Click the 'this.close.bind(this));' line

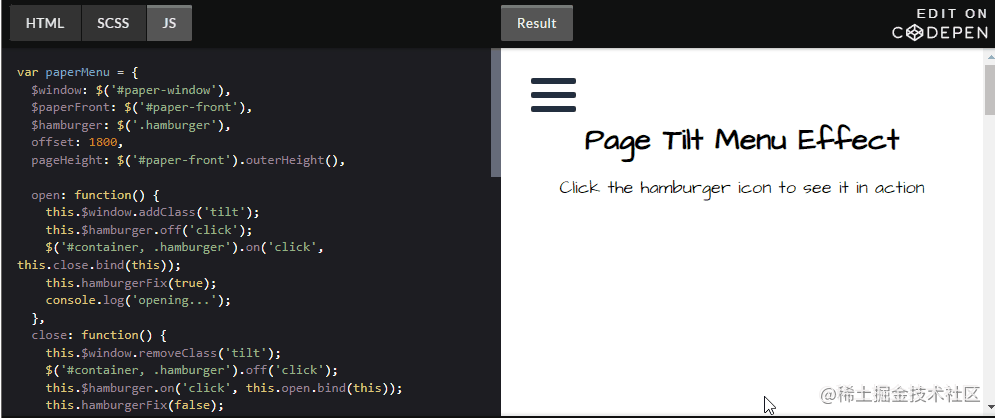(99, 265)
